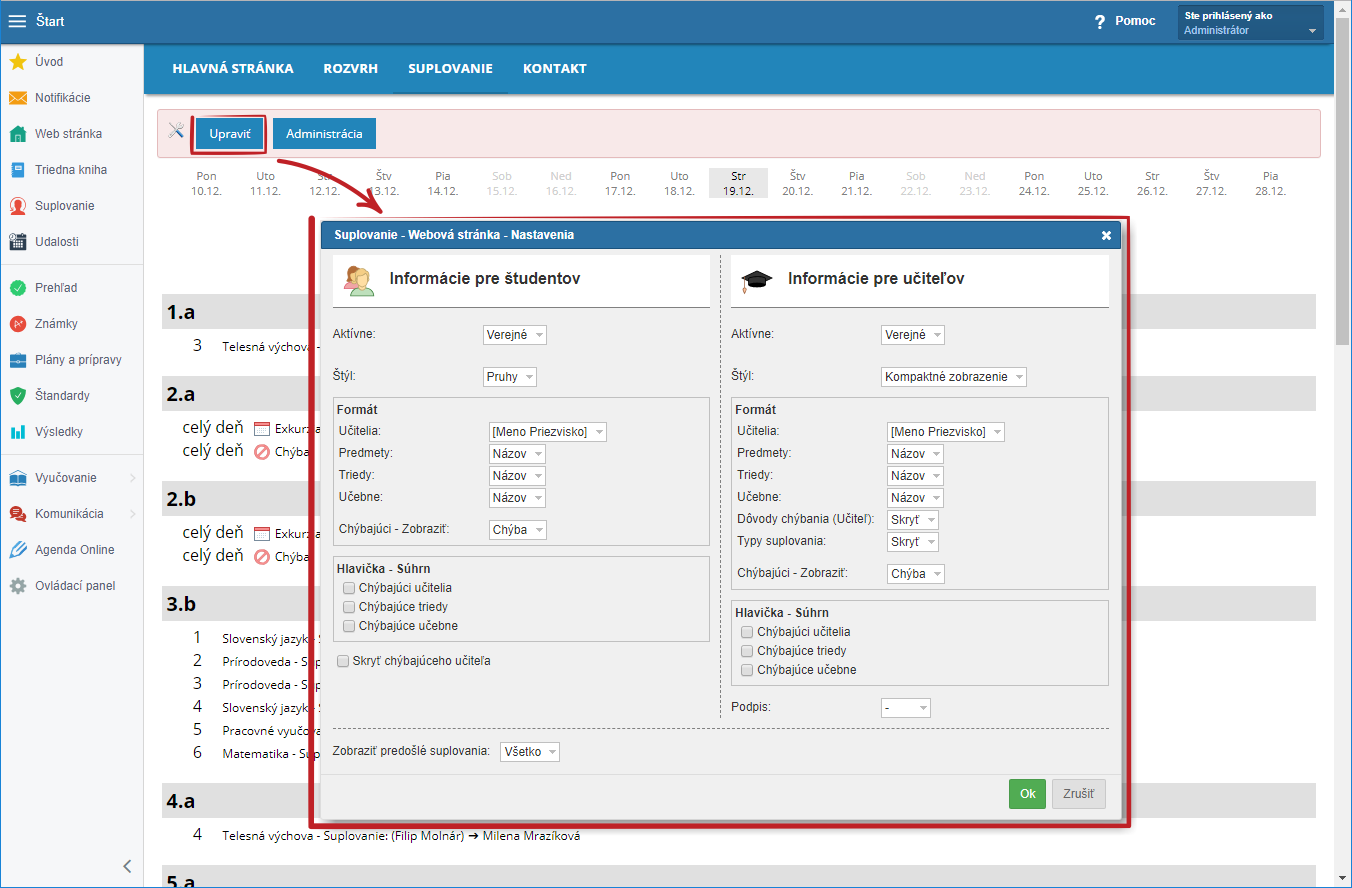Click the Administrácia button
The height and width of the screenshot is (888, 1352).
click(x=324, y=134)
